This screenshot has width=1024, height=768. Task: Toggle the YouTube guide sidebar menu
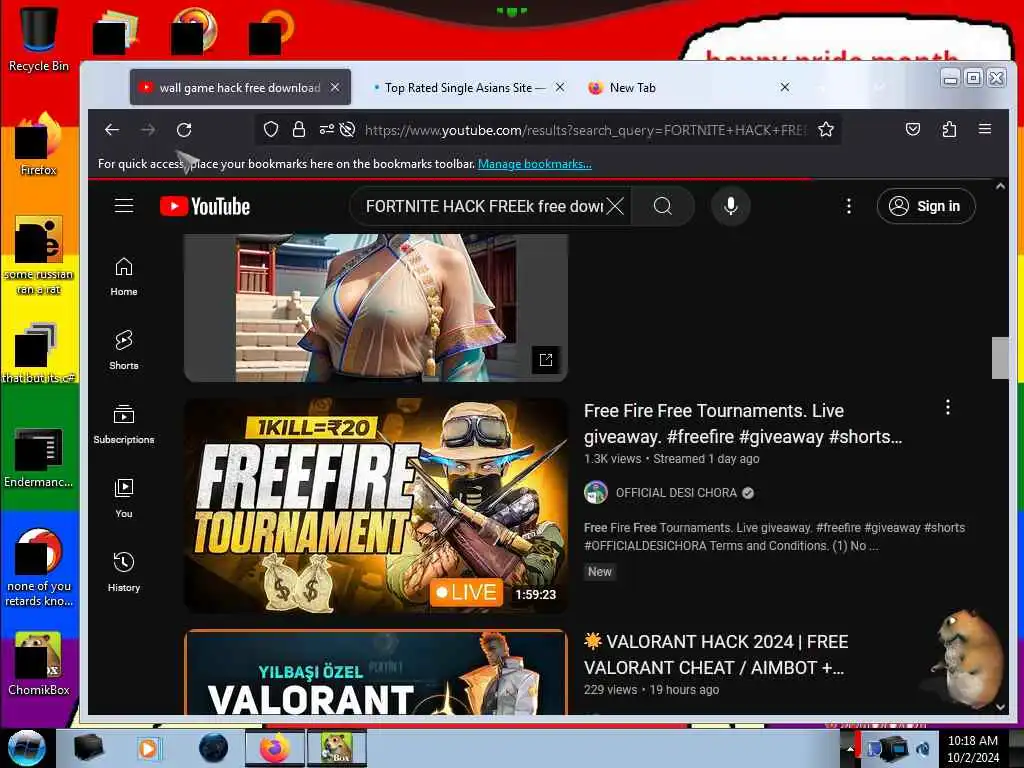[124, 206]
